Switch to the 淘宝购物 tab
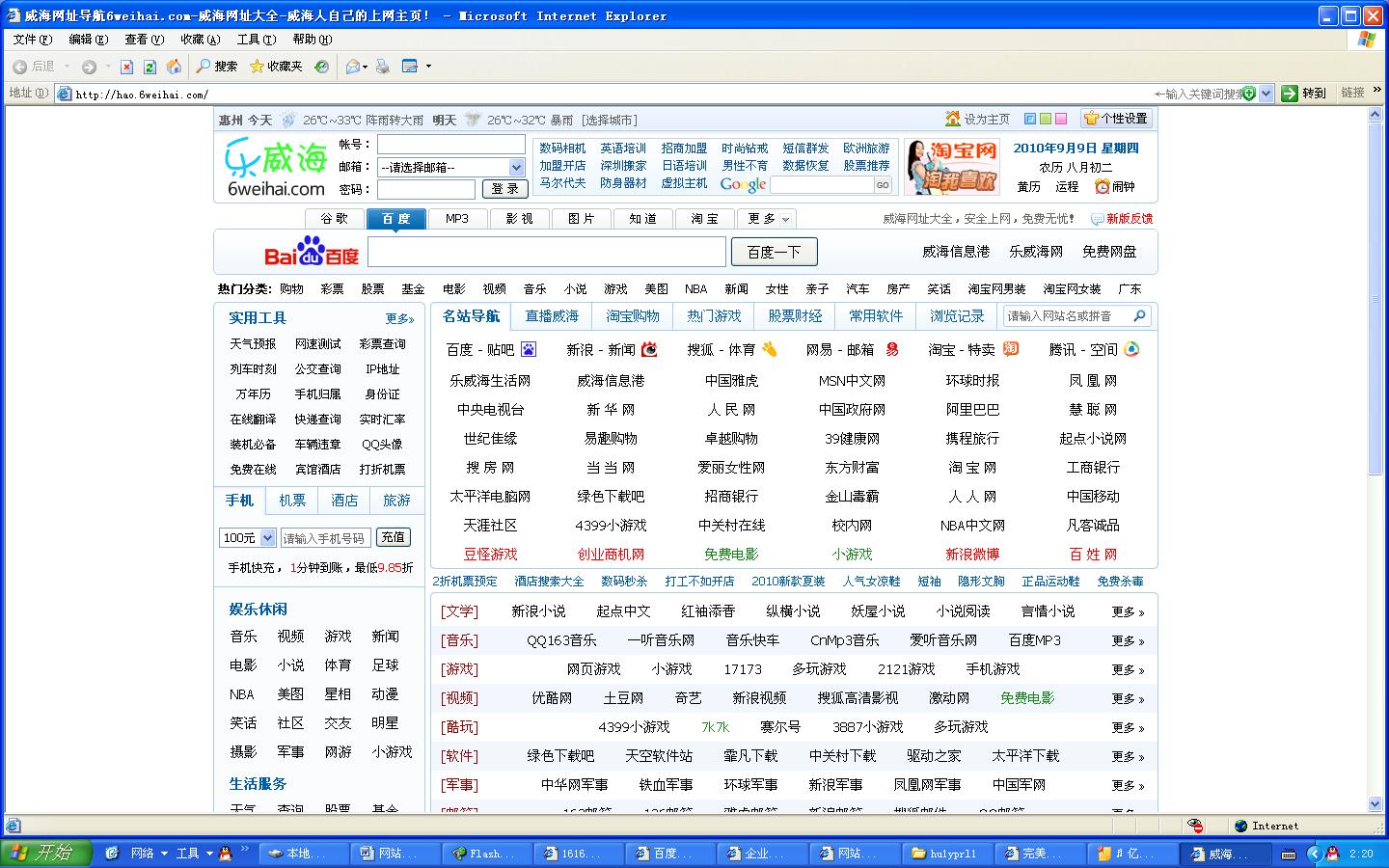The width and height of the screenshot is (1389, 868). 633,316
